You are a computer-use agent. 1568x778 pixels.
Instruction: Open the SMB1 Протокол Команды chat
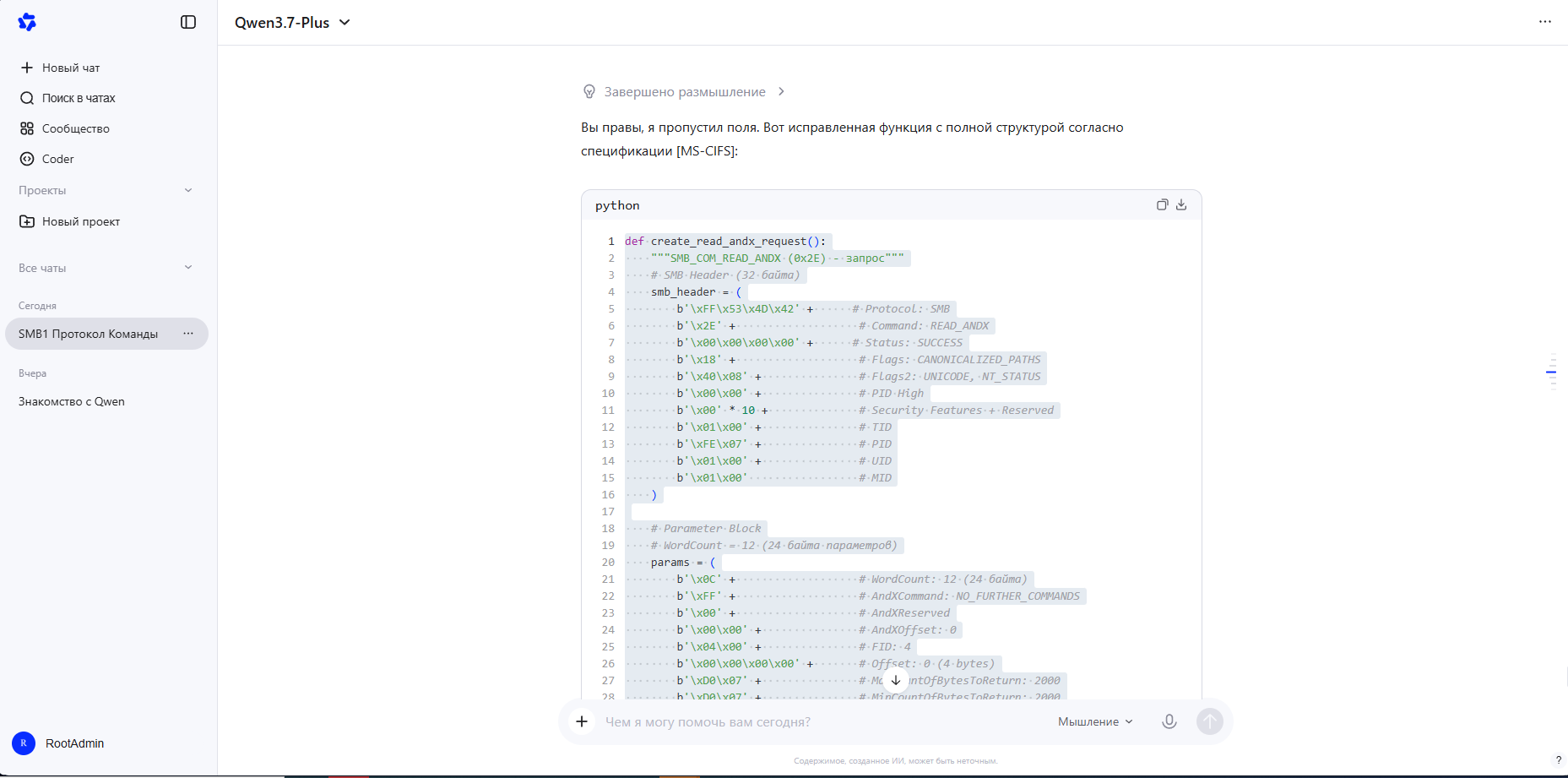(x=89, y=334)
